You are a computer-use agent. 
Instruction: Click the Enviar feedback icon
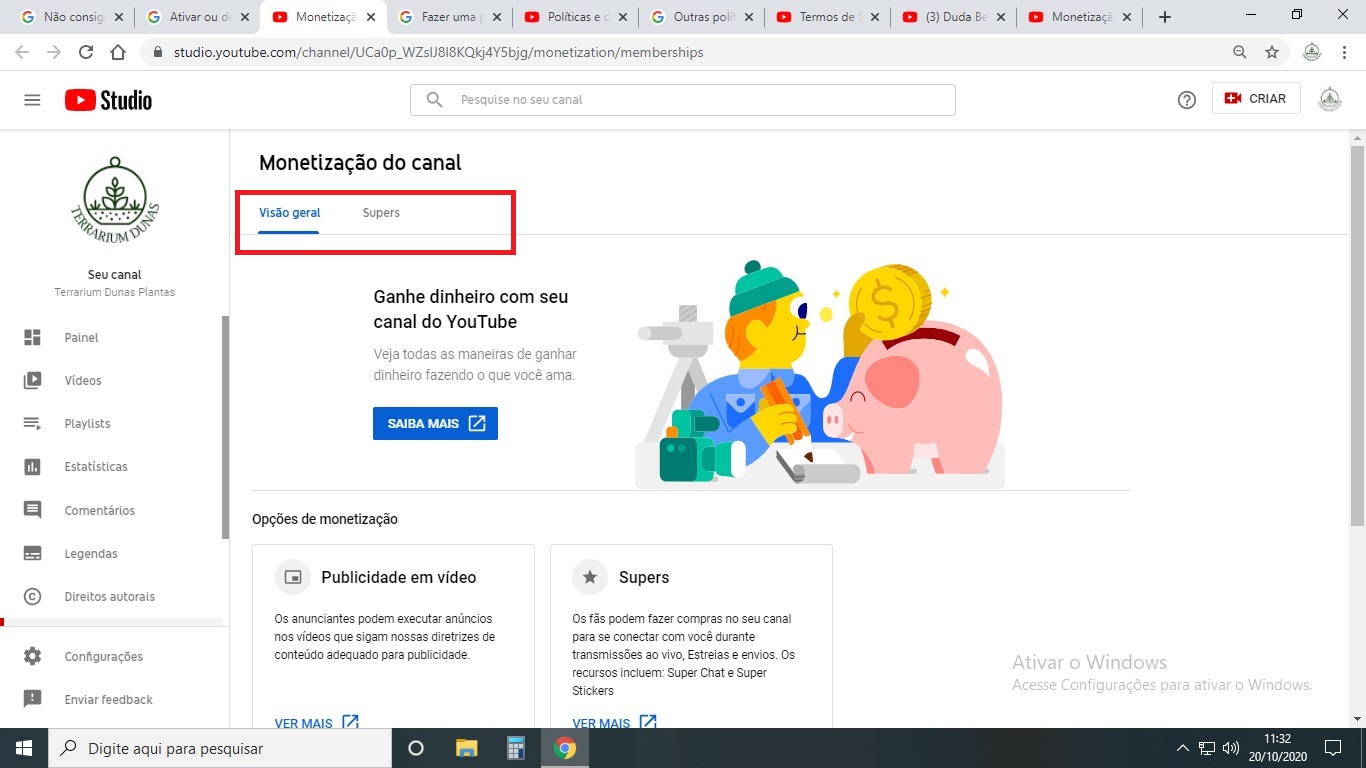tap(32, 700)
